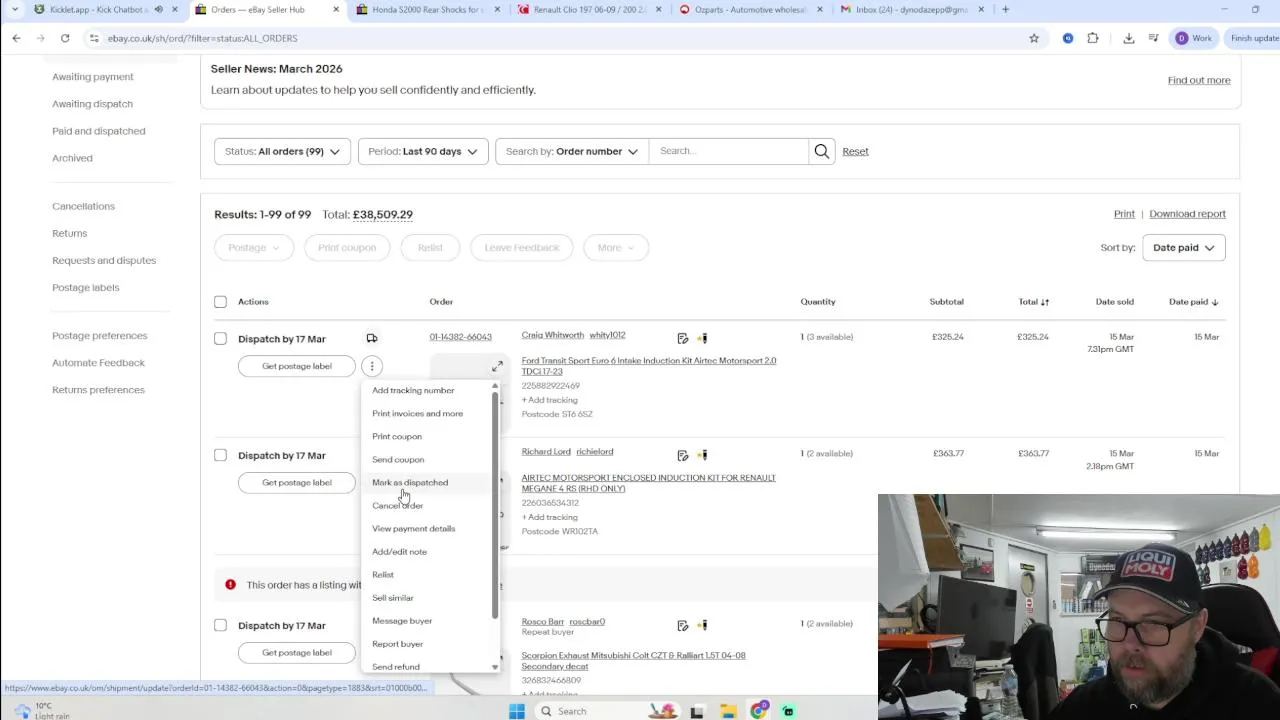
Task: Open the Sort by Date paid dropdown
Action: 1184,247
